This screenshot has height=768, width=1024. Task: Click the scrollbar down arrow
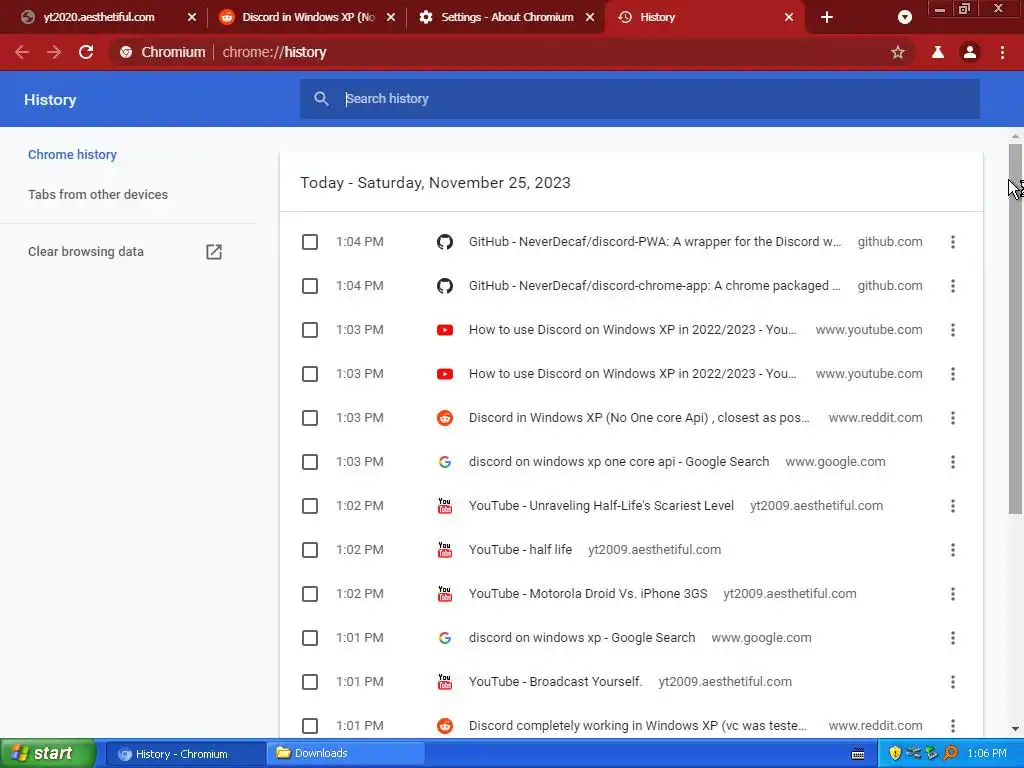pos(1015,729)
